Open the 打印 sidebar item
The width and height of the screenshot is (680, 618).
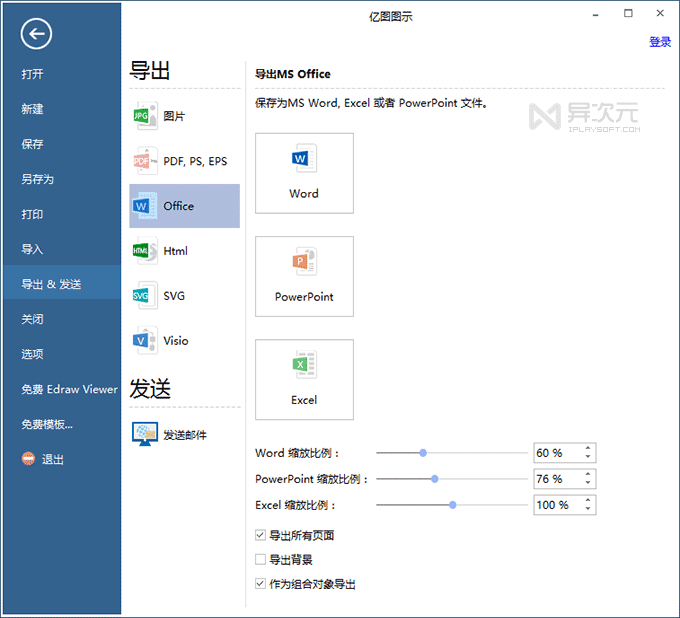(33, 214)
